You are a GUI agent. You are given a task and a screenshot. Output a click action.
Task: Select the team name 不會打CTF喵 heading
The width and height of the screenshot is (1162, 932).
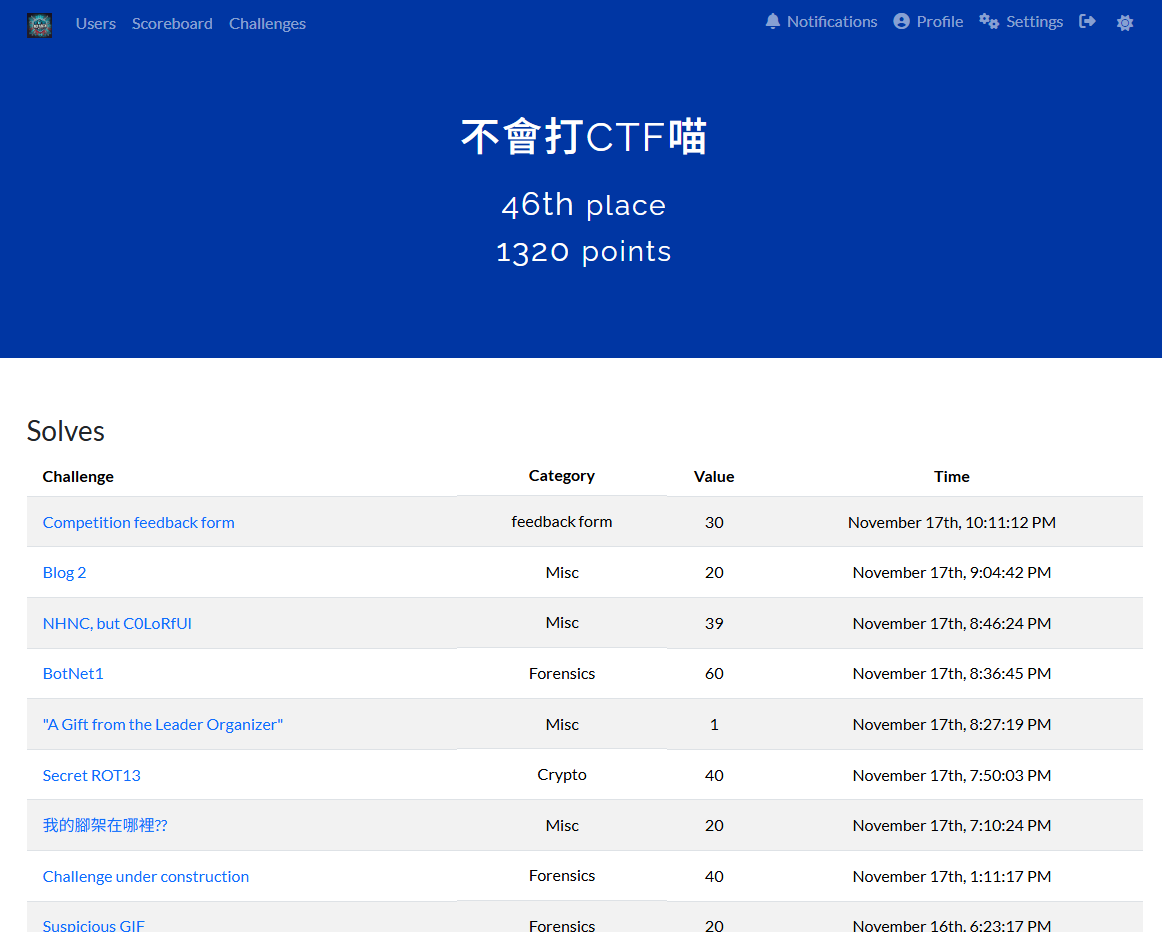click(x=584, y=137)
